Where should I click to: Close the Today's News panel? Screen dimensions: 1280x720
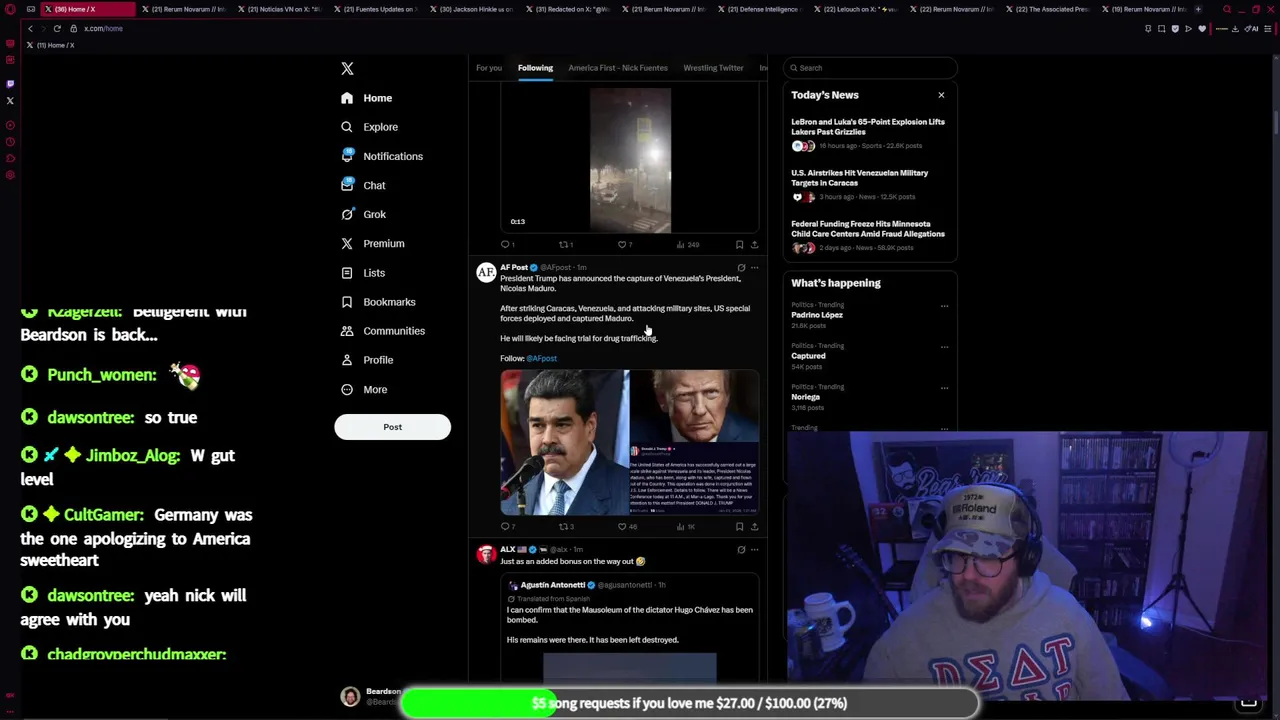[941, 95]
